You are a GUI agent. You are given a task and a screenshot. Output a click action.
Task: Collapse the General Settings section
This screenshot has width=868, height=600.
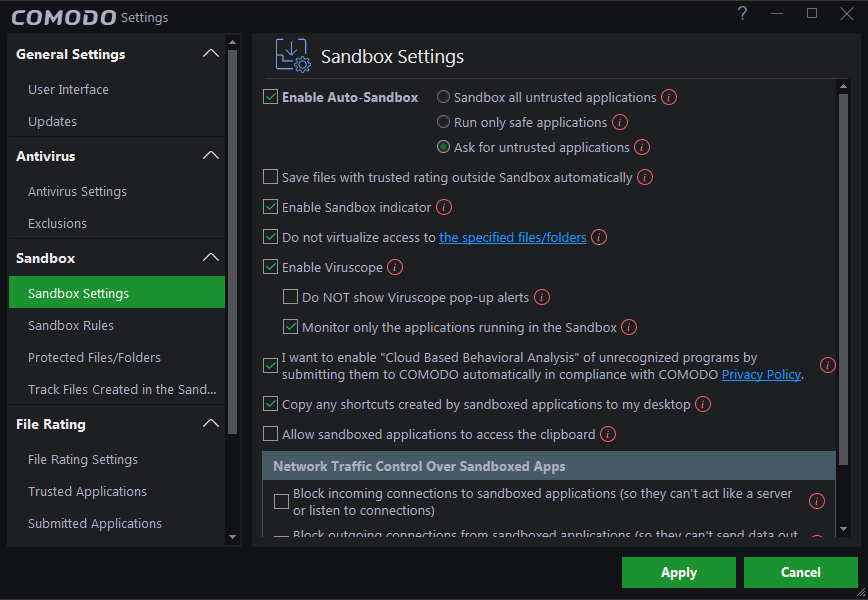[x=210, y=54]
